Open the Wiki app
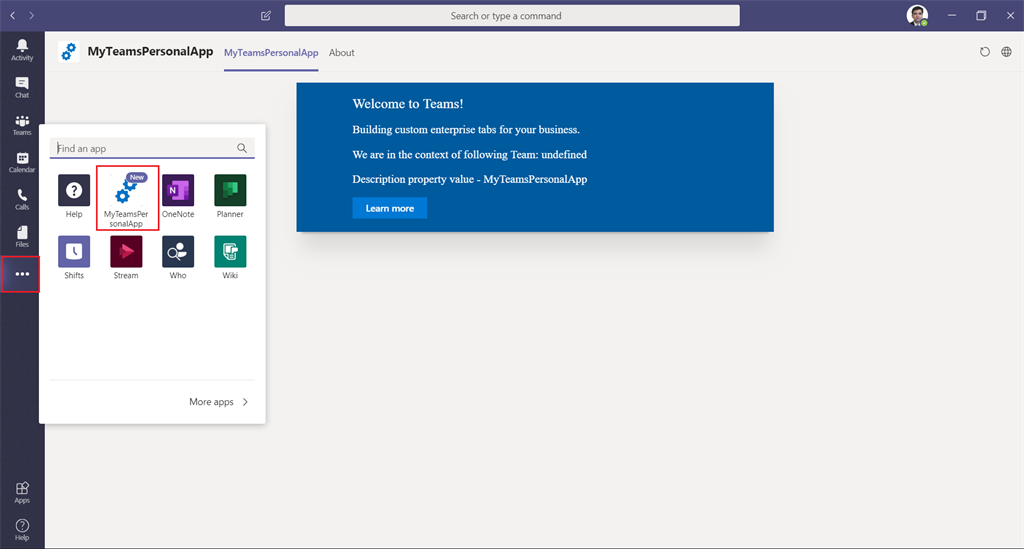The width and height of the screenshot is (1024, 549). (230, 257)
